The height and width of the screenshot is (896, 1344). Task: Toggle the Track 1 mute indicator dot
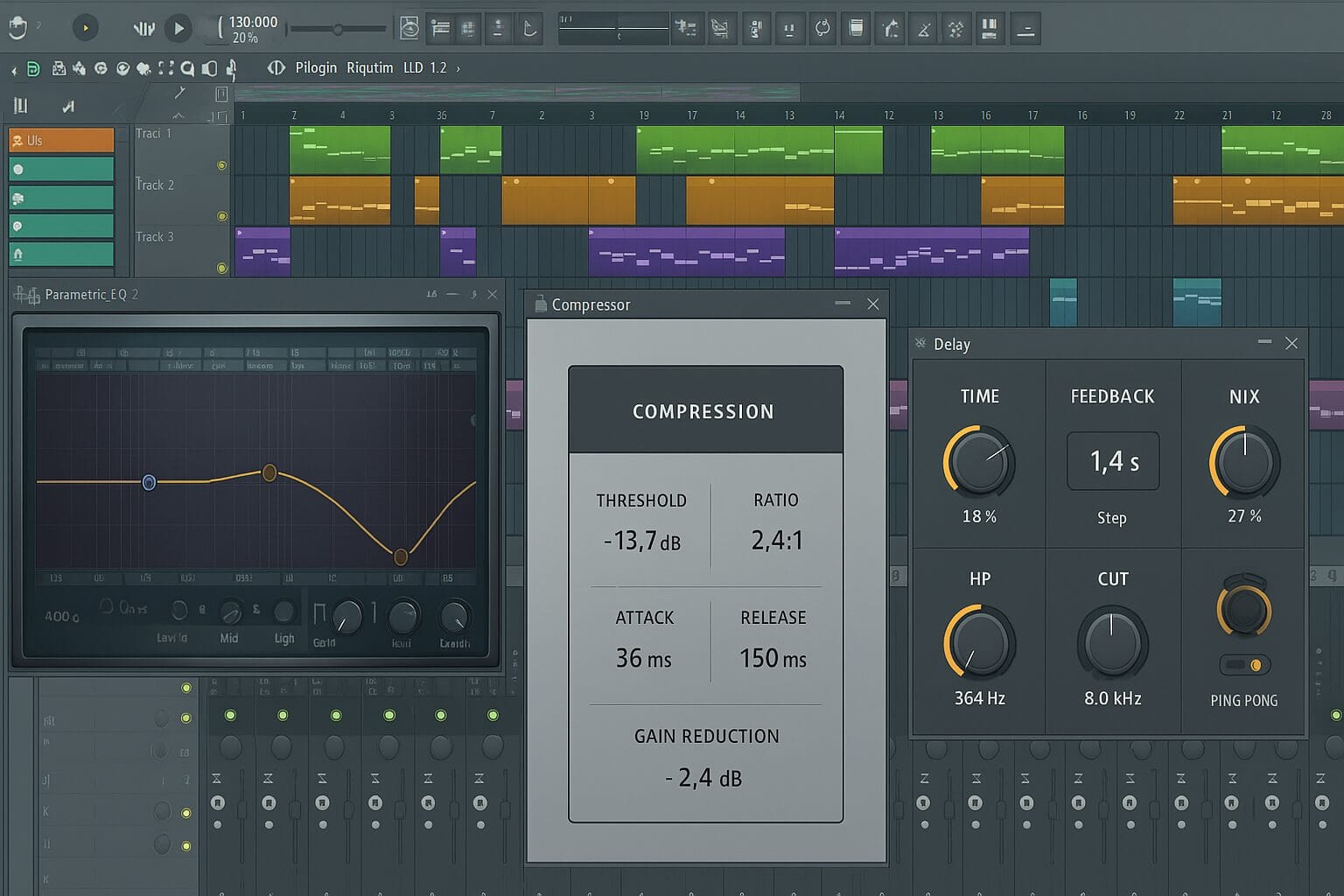tap(221, 165)
